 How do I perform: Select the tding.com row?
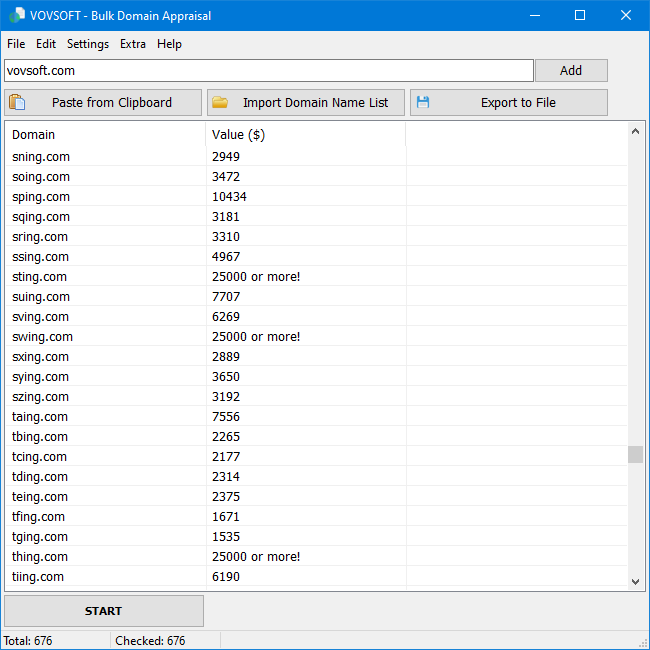point(316,477)
